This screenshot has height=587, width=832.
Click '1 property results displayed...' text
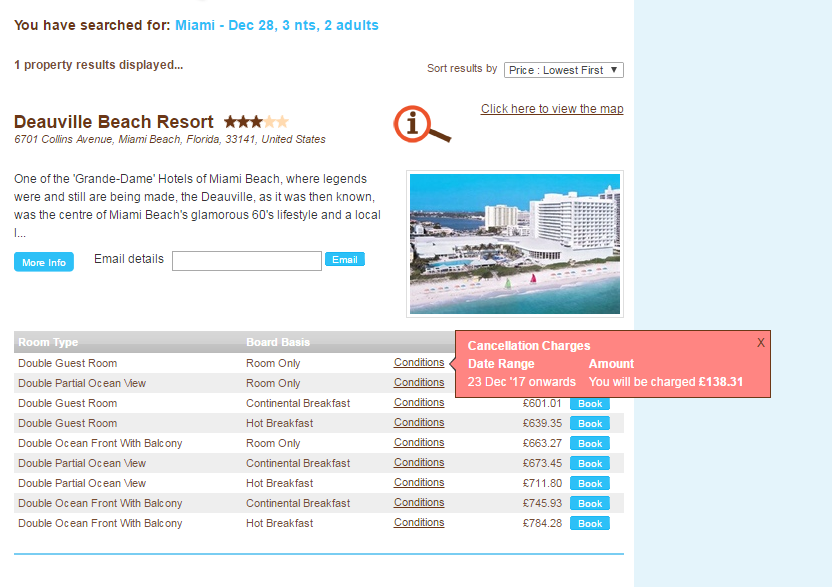[x=99, y=65]
